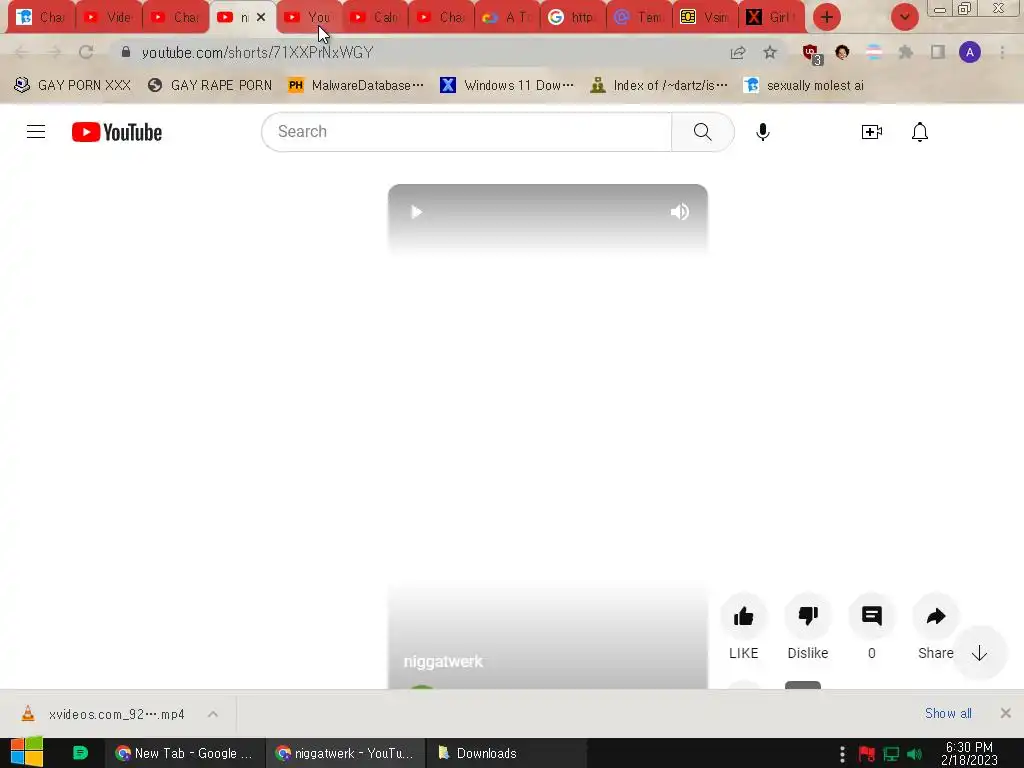Viewport: 1024px width, 768px height.
Task: Open the profile A avatar
Action: tap(970, 52)
